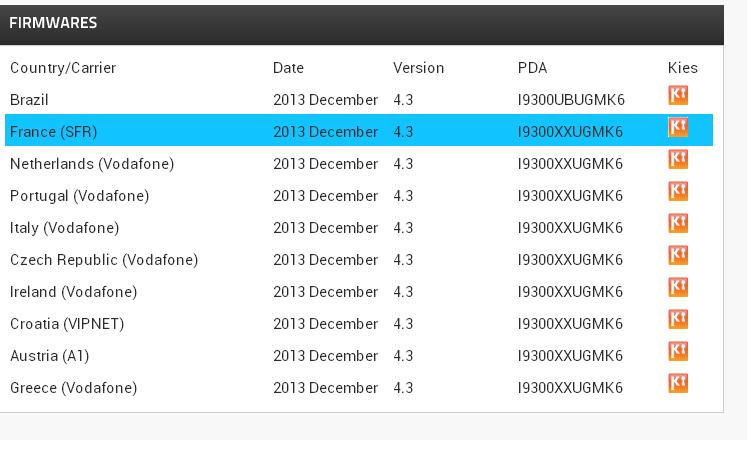Choose the Ireland (Vodafone) firmware entry
The image size is (747, 453).
pyautogui.click(x=359, y=291)
